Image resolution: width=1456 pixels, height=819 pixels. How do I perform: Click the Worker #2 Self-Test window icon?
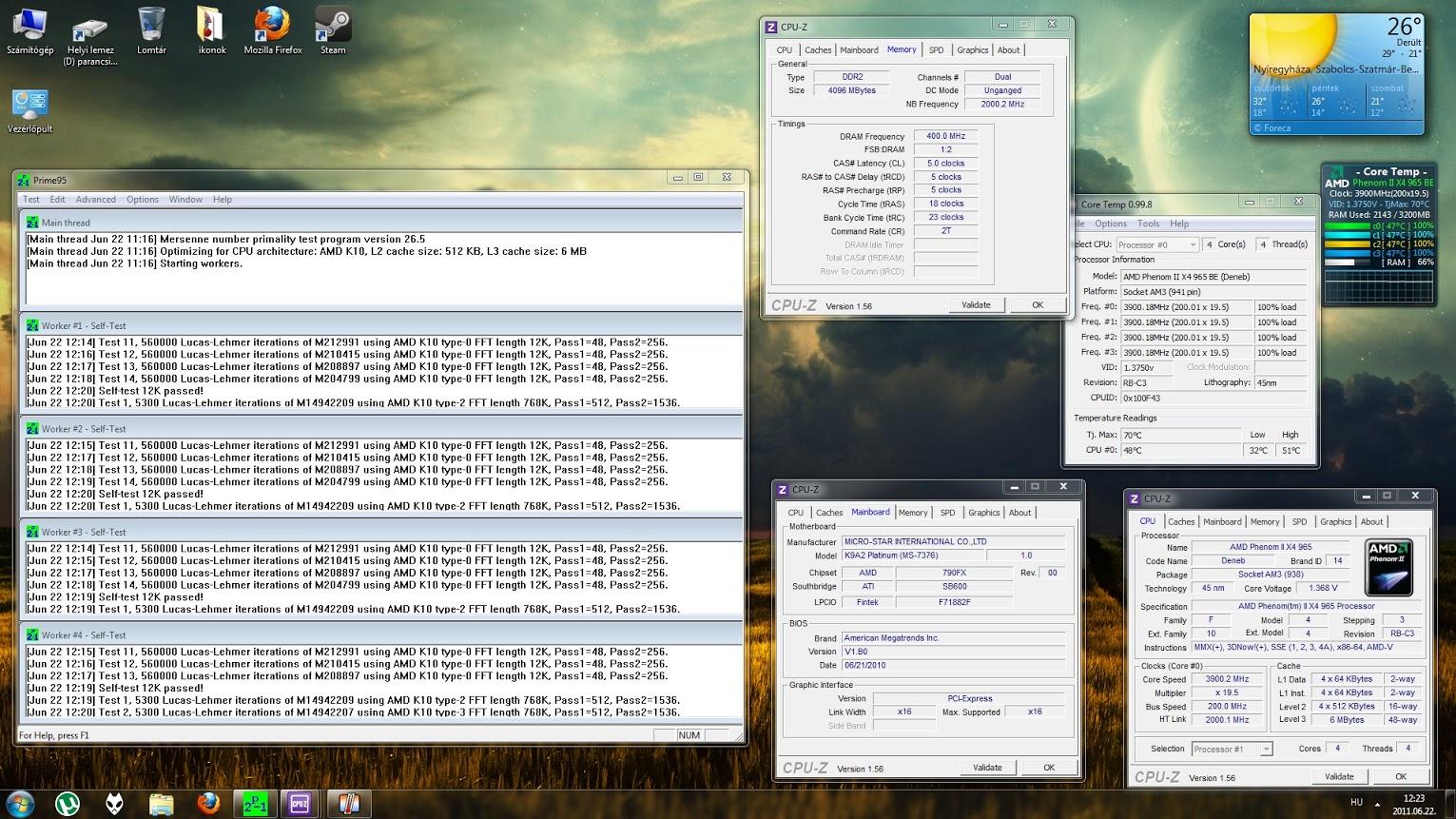(33, 429)
